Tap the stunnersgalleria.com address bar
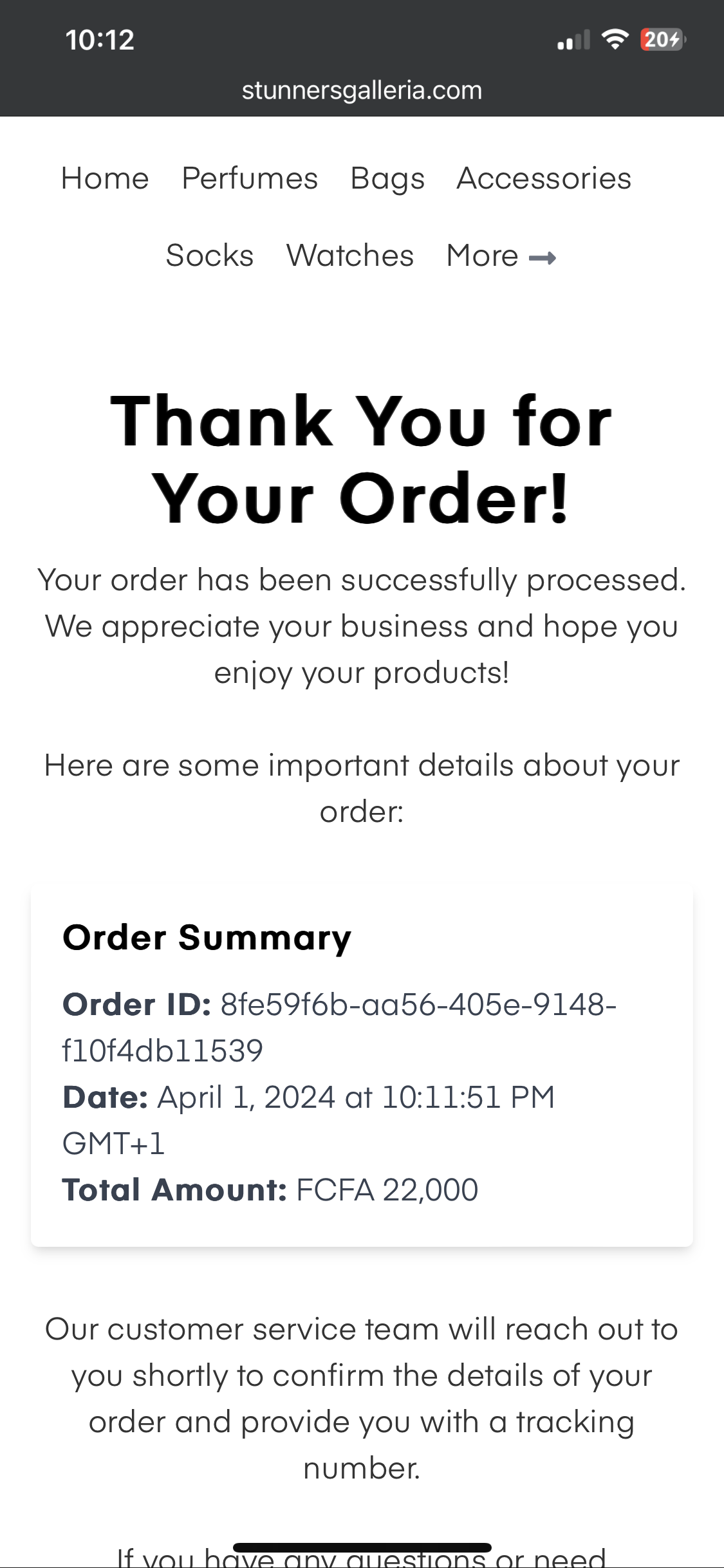The height and width of the screenshot is (1568, 724). [x=362, y=91]
